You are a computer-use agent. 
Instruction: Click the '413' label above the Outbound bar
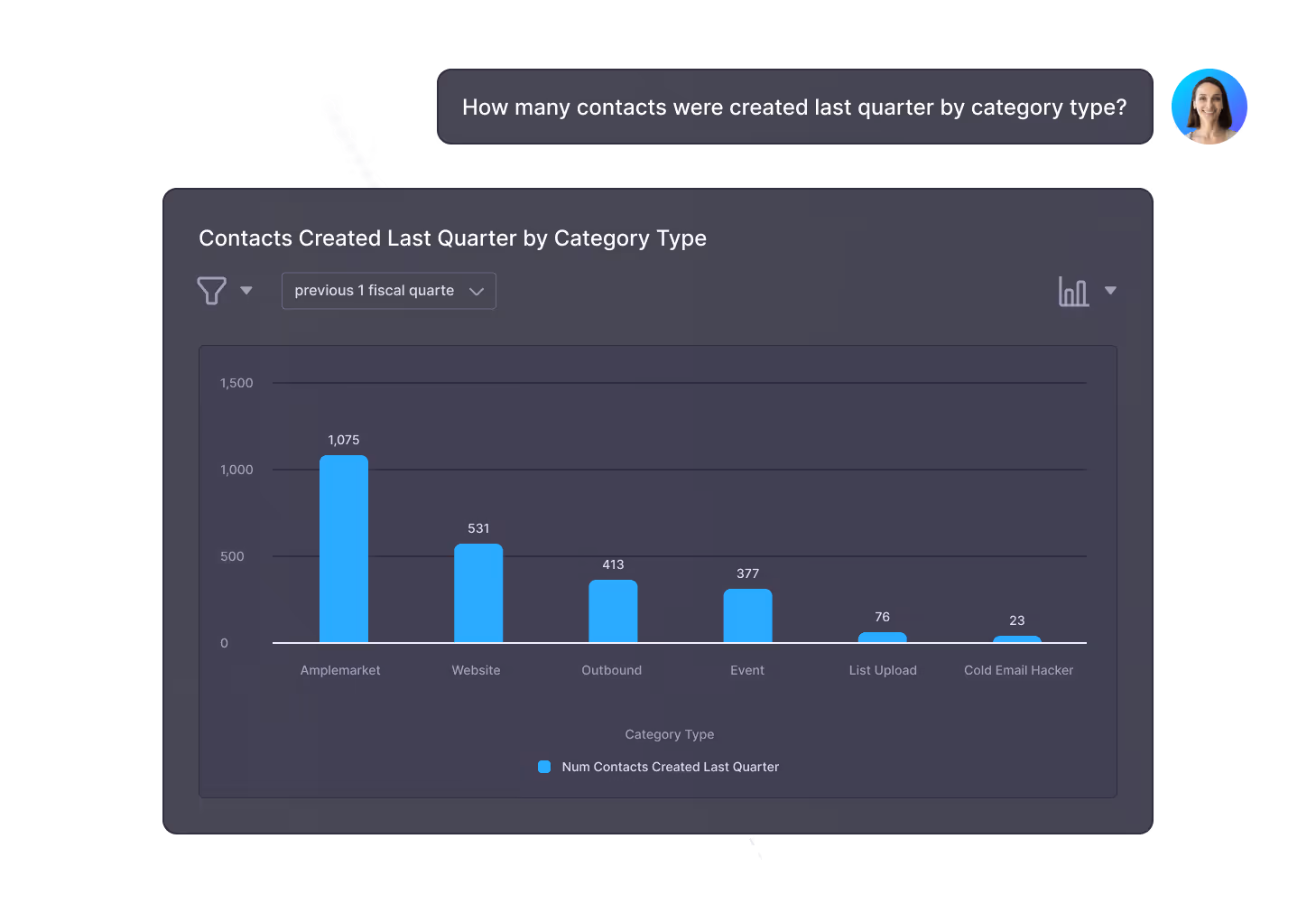tap(612, 564)
